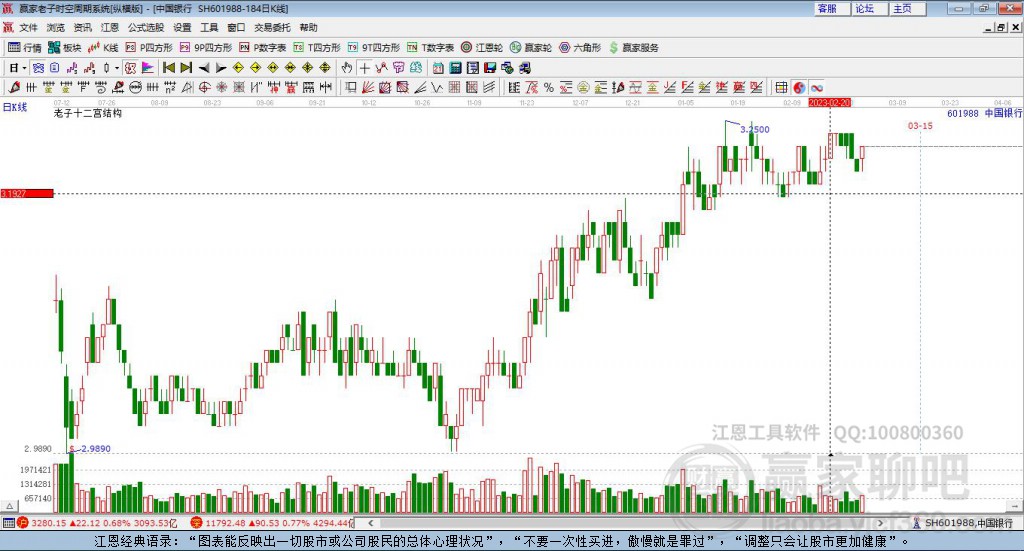Viewport: 1024px width, 551px height.
Task: Open the P数字表 number table
Action: click(263, 48)
